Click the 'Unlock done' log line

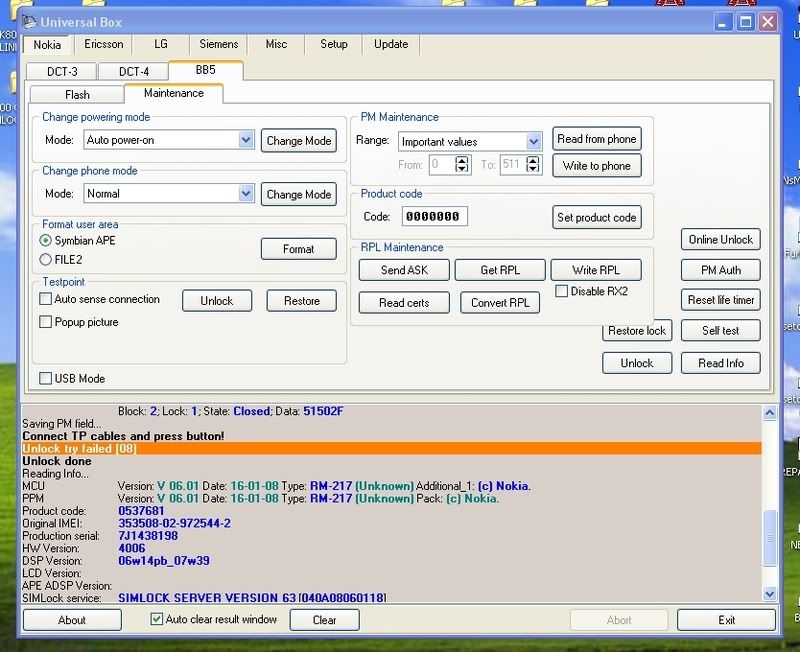[57, 461]
